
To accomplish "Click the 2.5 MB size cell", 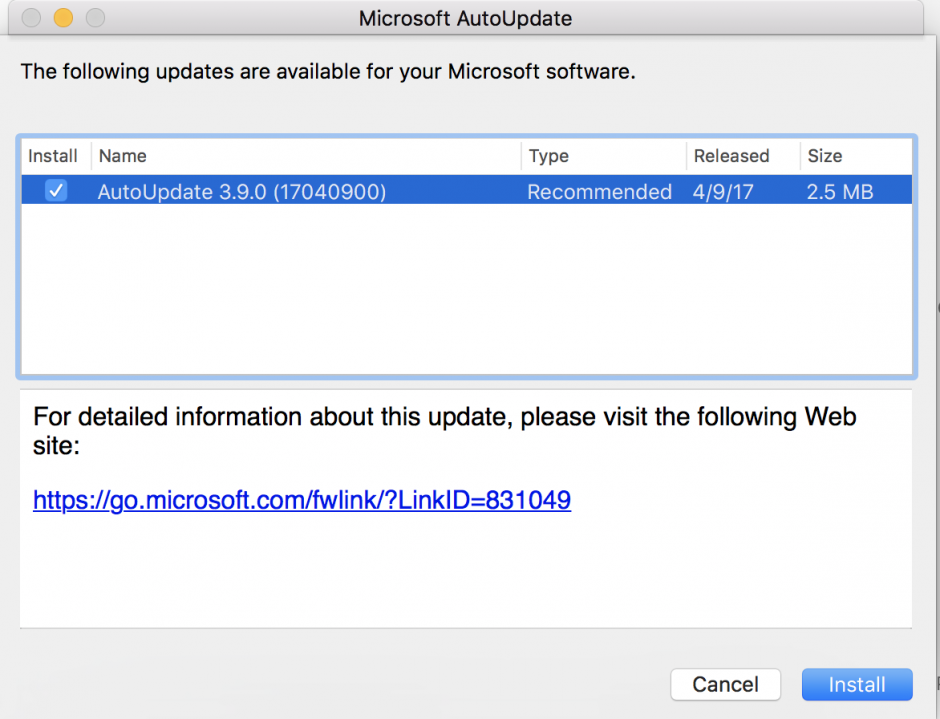I will point(839,191).
